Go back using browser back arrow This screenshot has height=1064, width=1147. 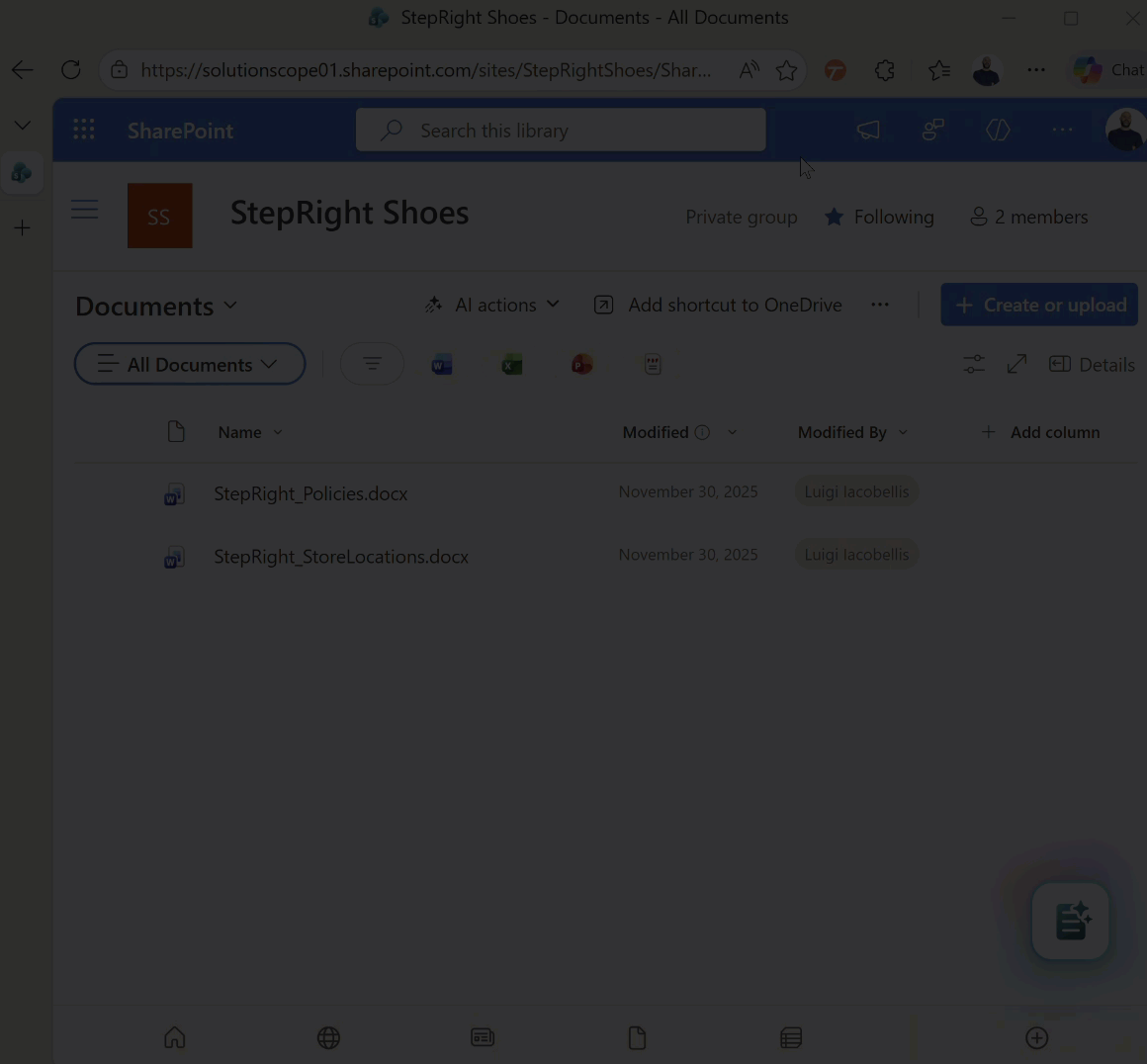23,70
